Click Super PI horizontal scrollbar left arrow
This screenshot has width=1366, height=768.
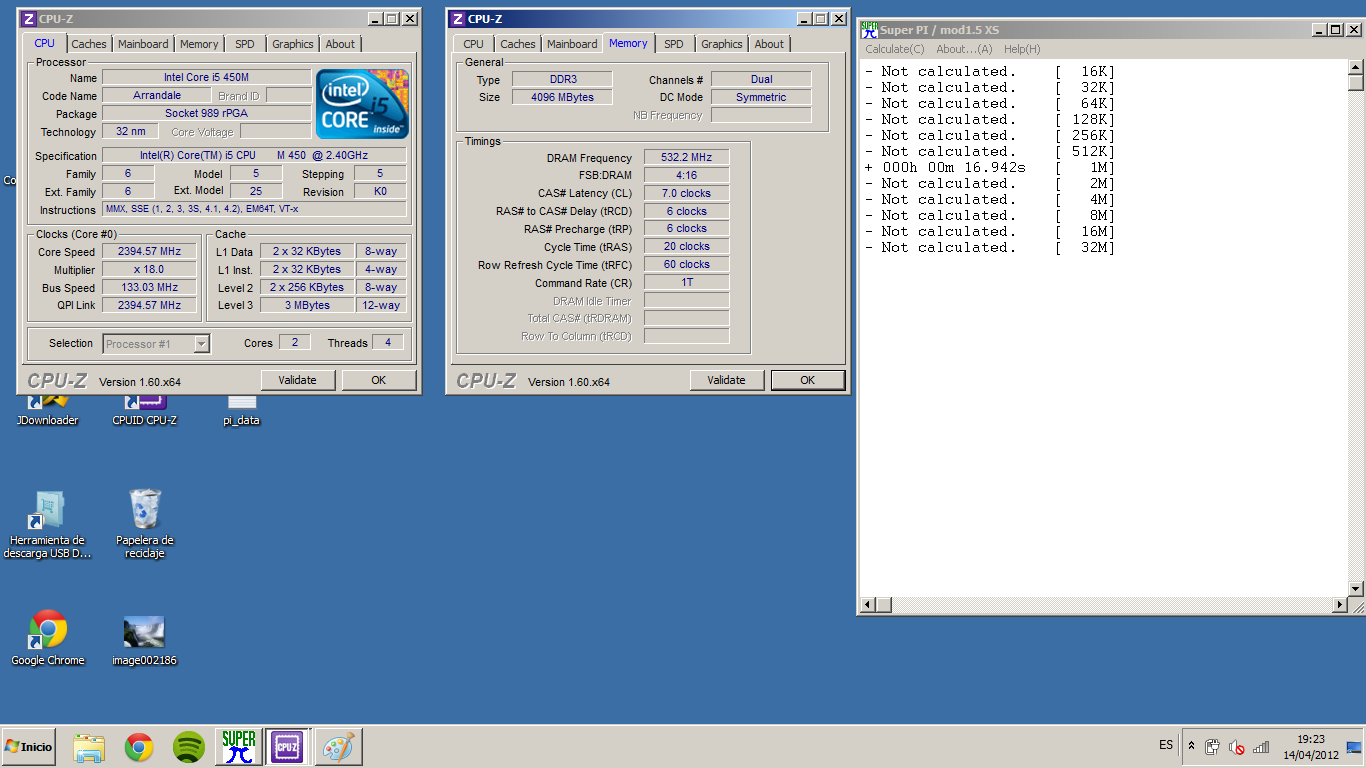pos(868,605)
